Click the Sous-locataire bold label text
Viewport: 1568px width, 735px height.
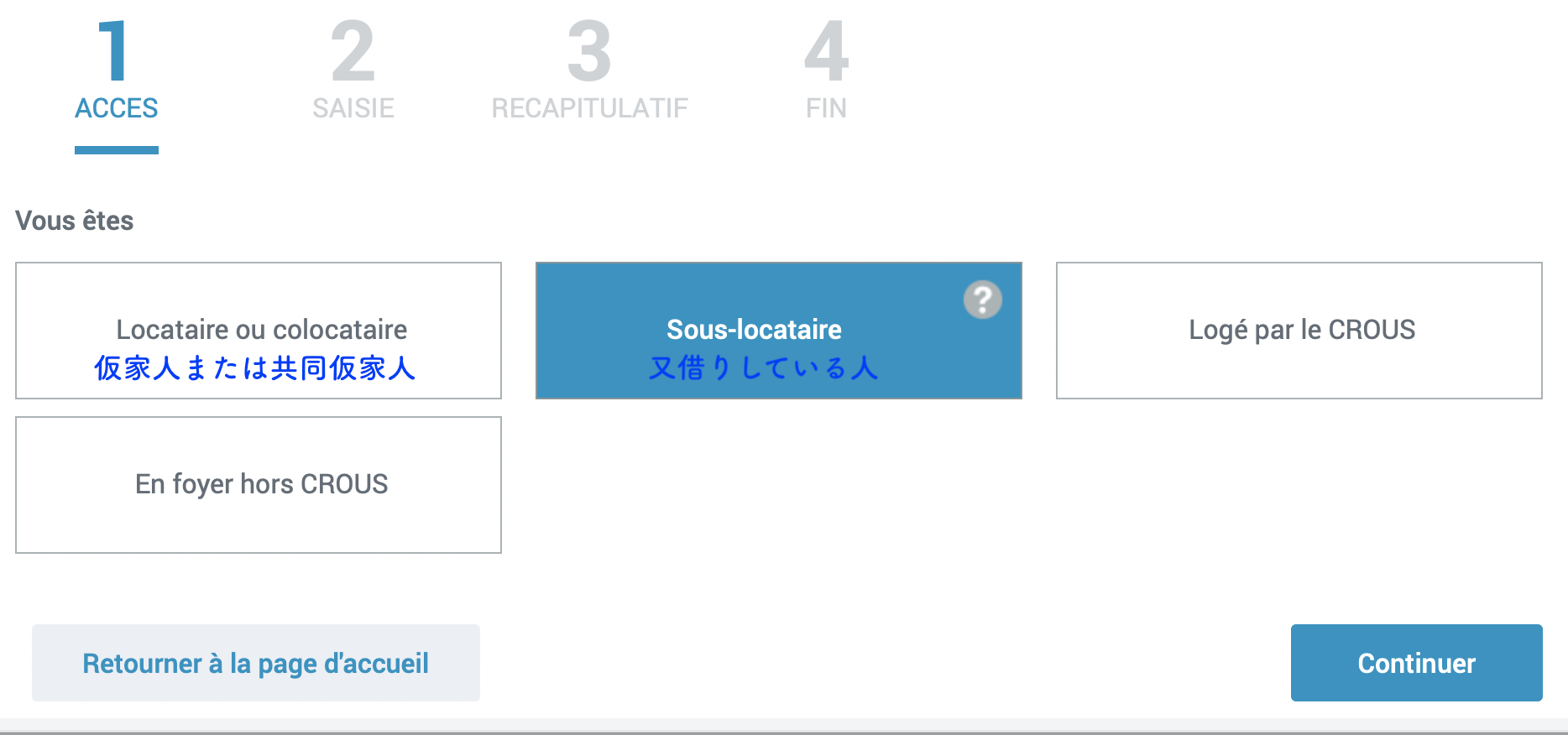(x=754, y=330)
